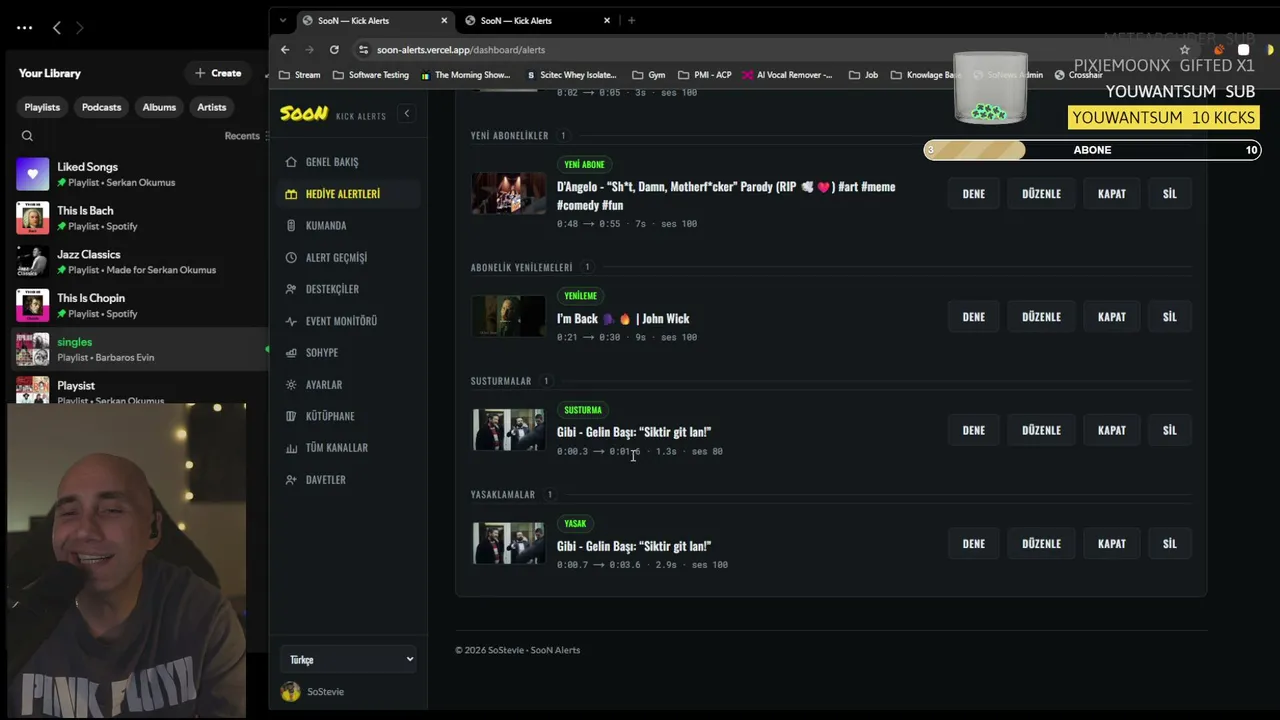Click the SooN logo in dashboard
This screenshot has height=720, width=1280.
coord(304,114)
